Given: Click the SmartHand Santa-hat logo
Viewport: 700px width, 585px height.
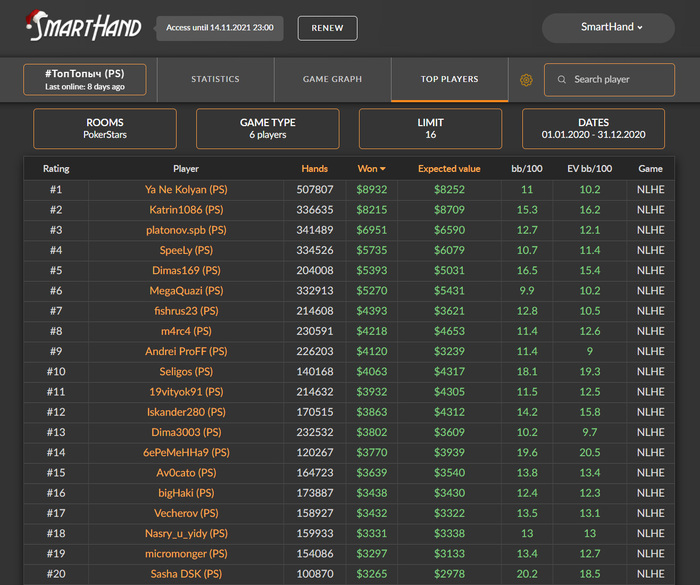Looking at the screenshot, I should (x=83, y=26).
